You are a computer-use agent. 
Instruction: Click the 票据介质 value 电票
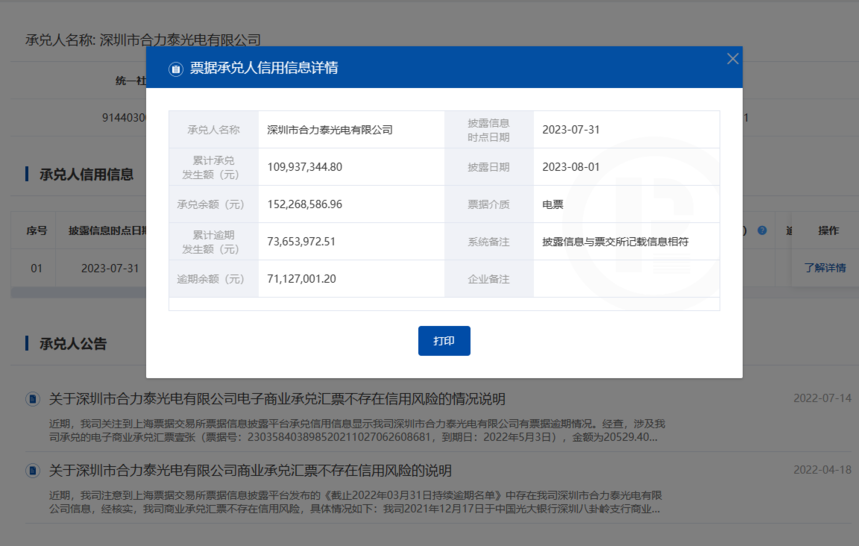coord(553,204)
